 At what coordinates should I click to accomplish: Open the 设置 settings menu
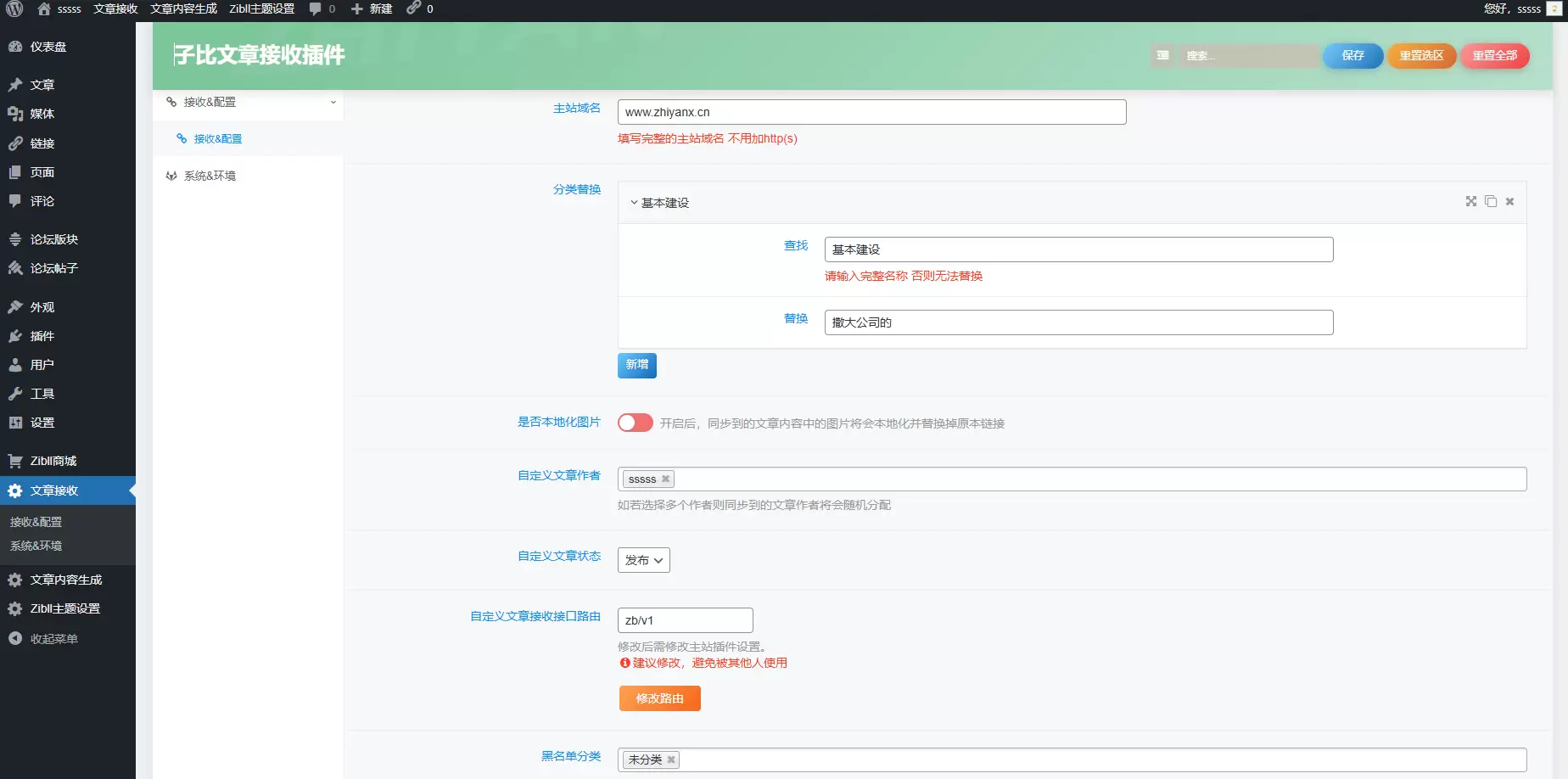68,423
